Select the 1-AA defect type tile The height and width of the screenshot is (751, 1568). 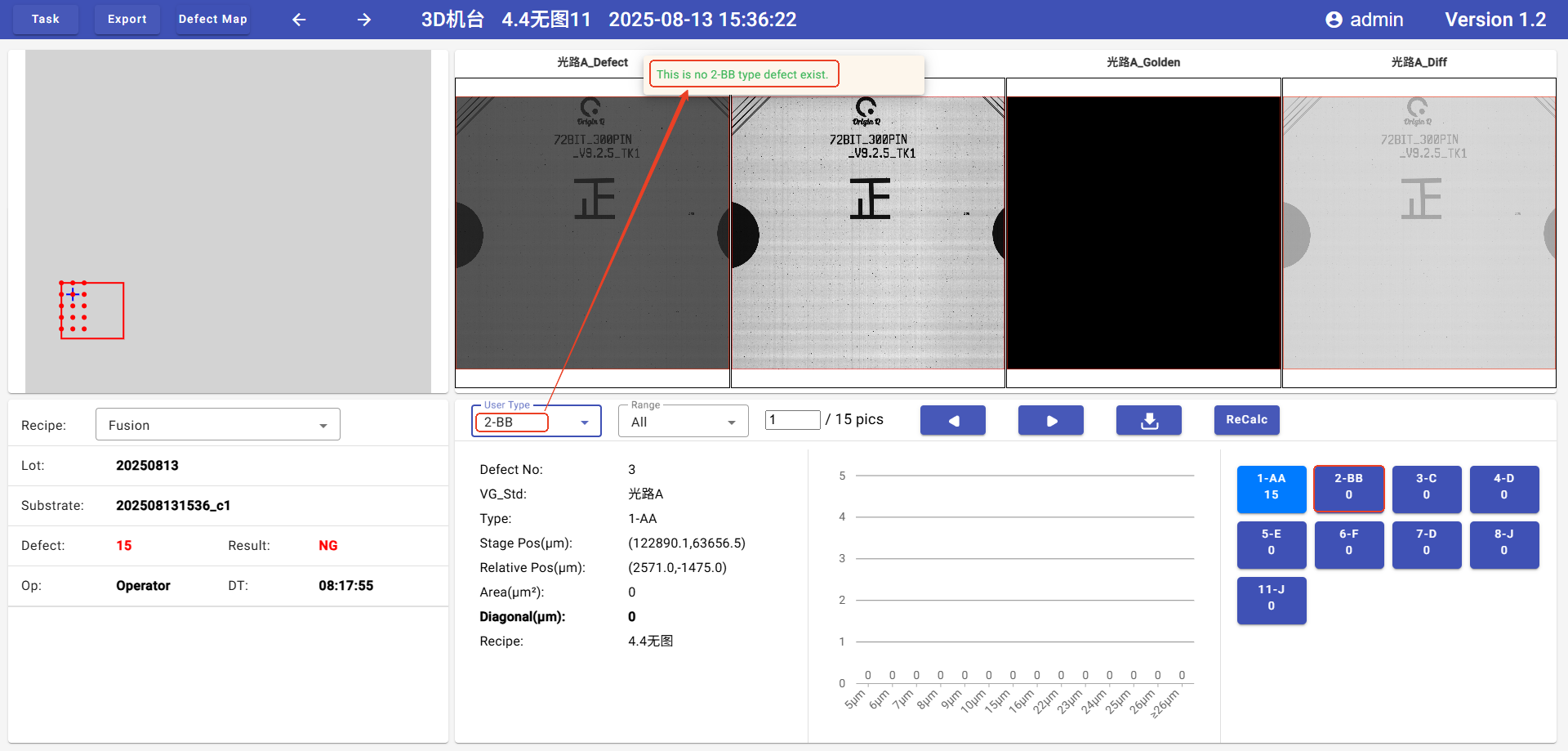coord(1271,488)
